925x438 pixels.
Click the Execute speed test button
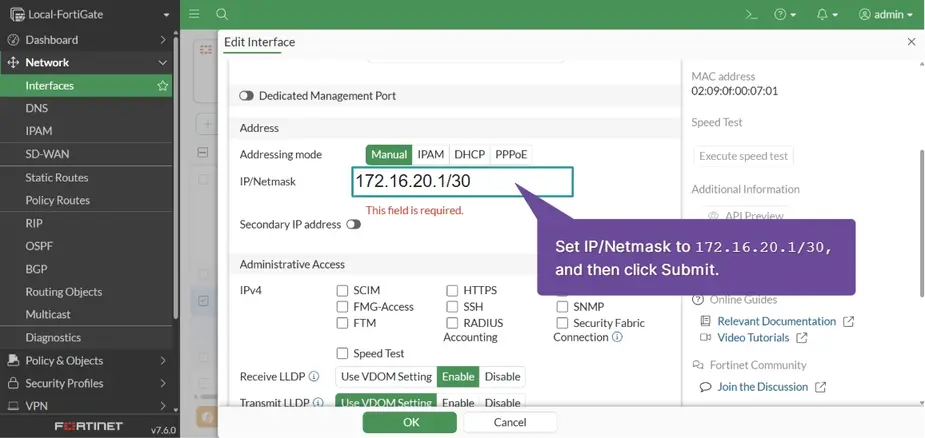(743, 156)
